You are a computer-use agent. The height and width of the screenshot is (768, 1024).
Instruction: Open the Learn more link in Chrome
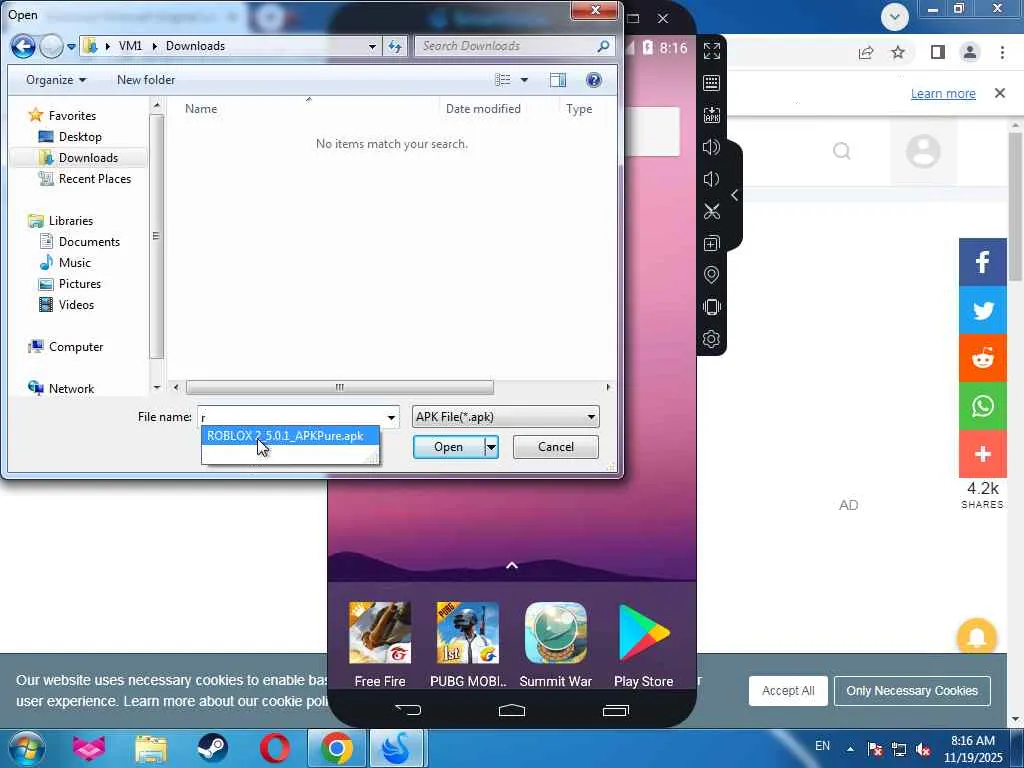[x=943, y=93]
